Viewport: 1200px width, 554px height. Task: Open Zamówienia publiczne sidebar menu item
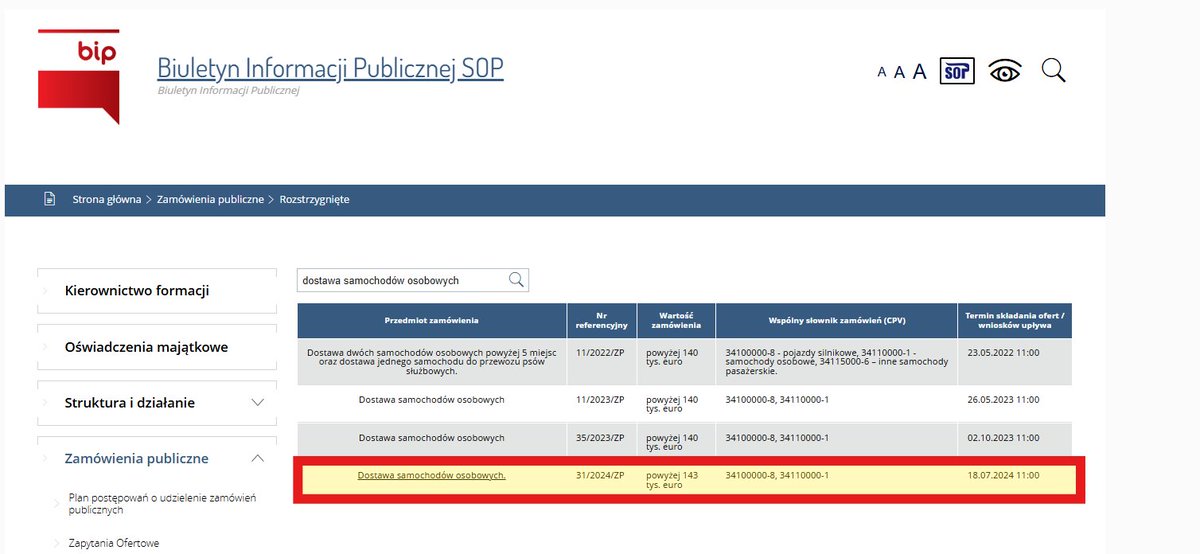136,459
